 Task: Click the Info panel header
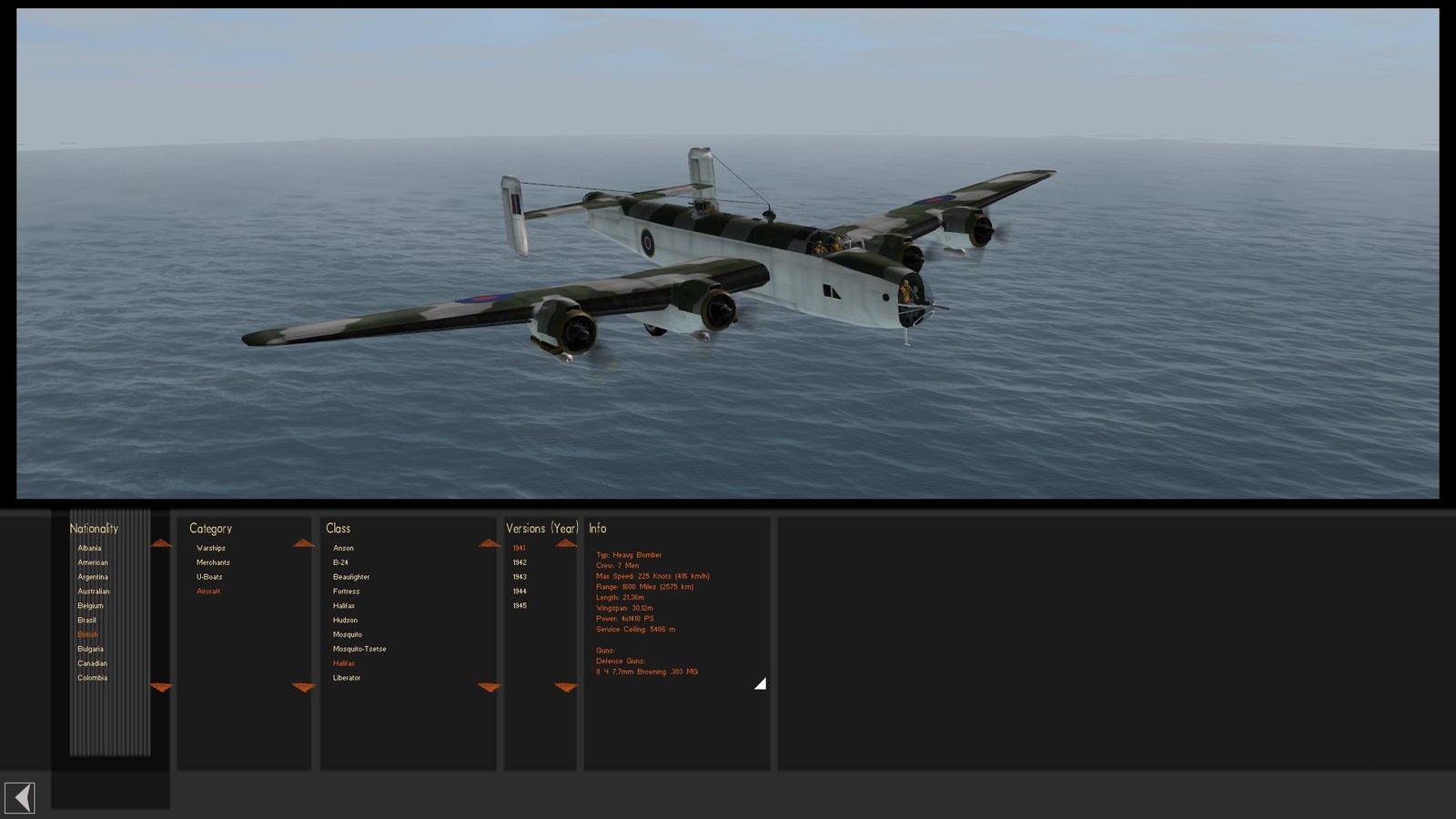[597, 529]
